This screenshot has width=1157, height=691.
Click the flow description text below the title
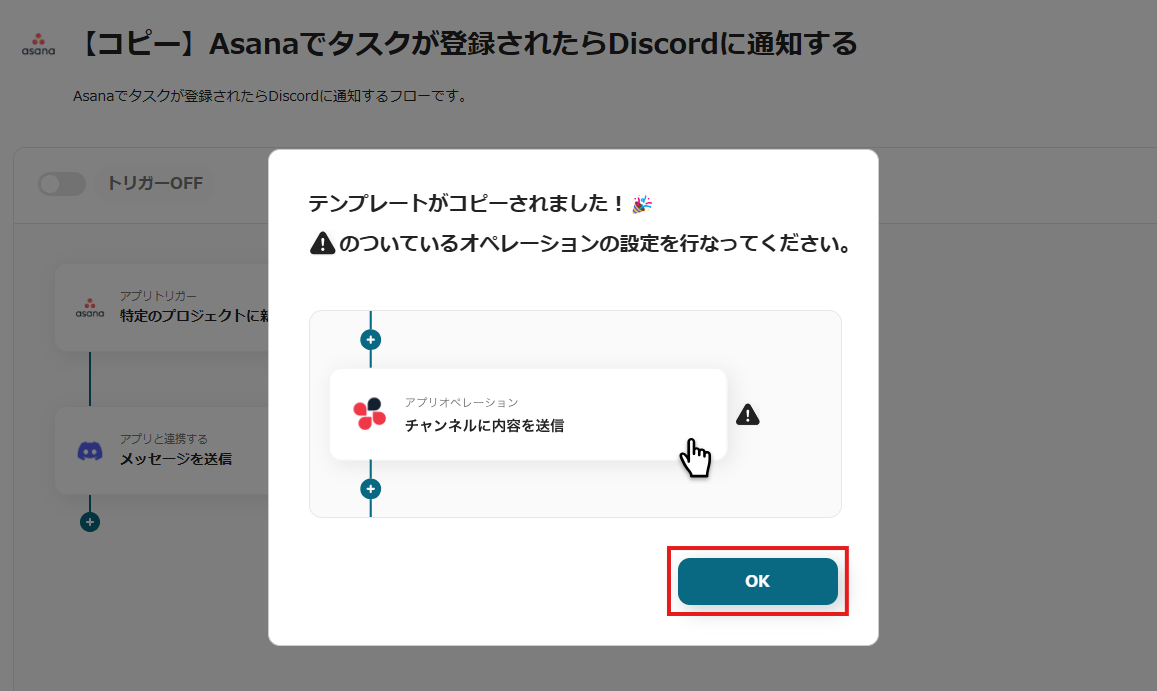(x=272, y=96)
